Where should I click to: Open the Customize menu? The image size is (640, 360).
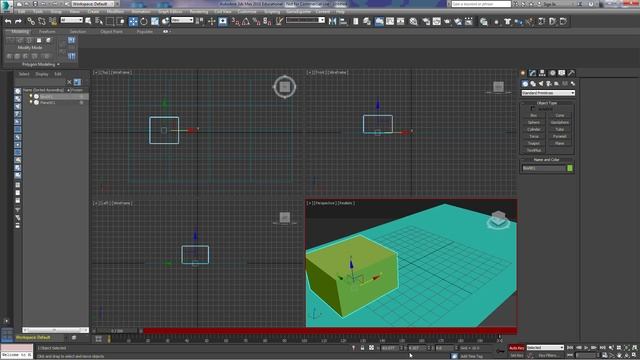(247, 12)
